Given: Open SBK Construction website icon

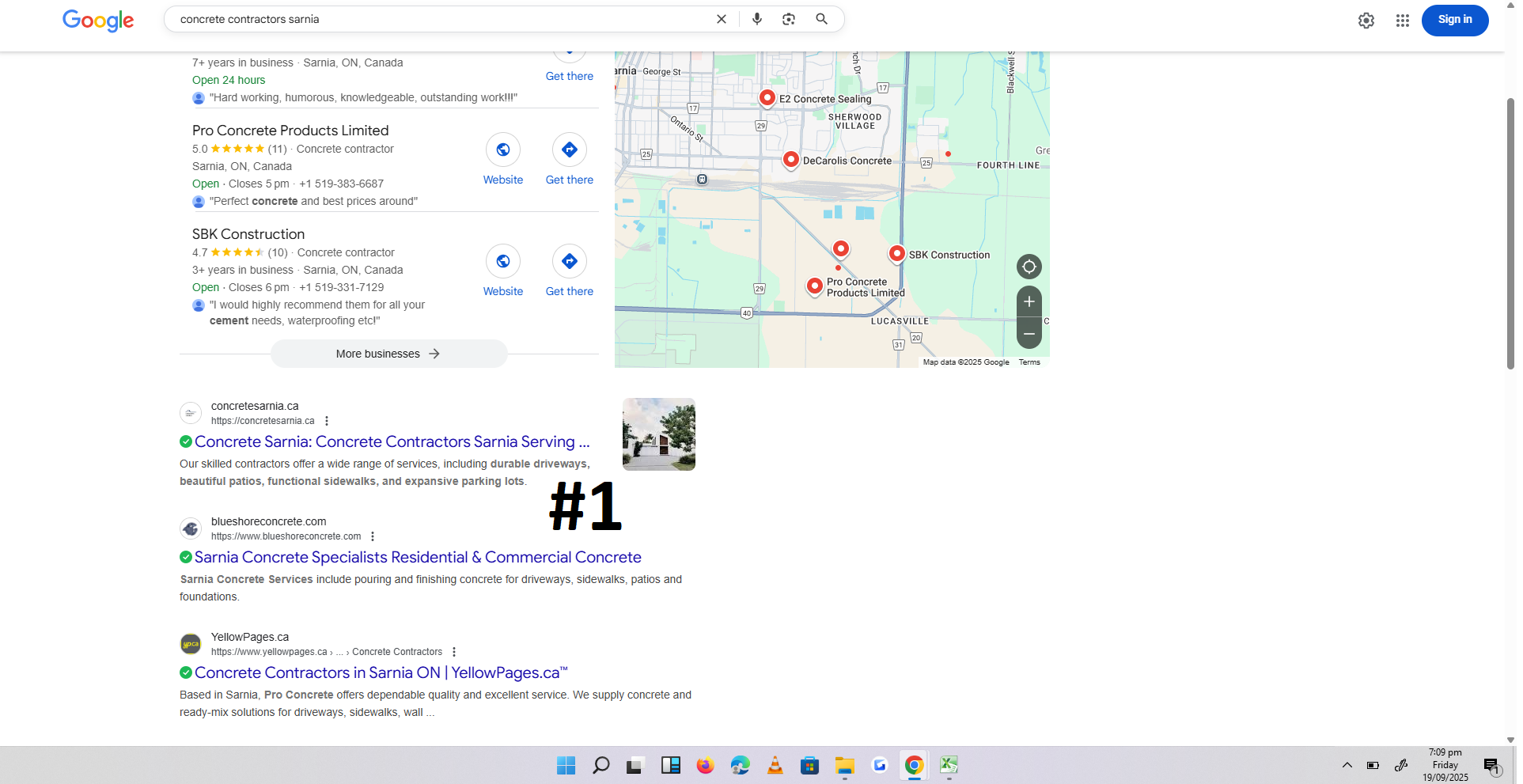Looking at the screenshot, I should 503,261.
